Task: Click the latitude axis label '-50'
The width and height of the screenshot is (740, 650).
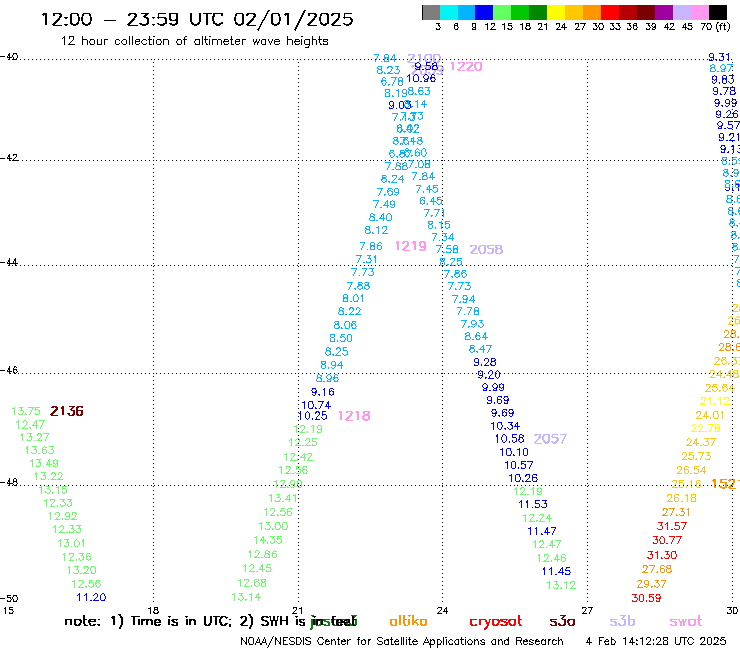Action: pos(9,599)
